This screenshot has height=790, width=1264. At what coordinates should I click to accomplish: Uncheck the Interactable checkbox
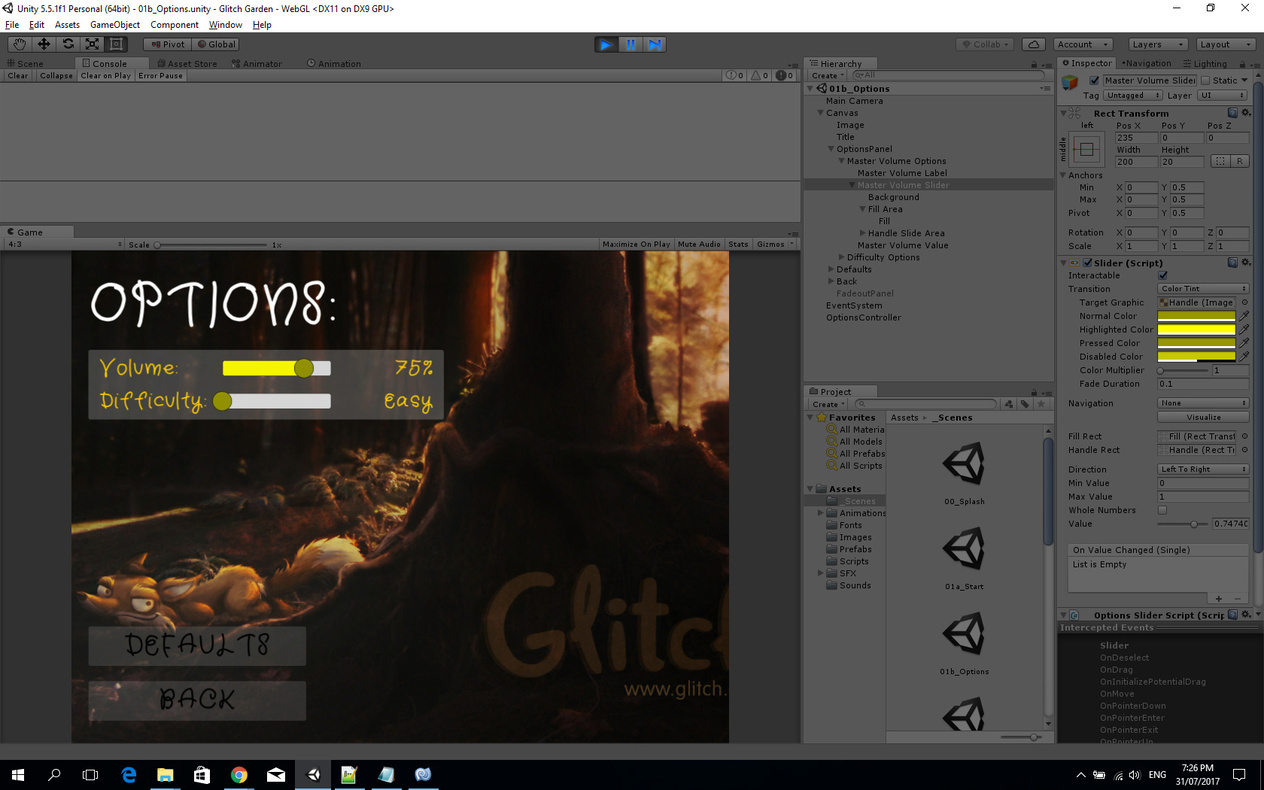[1162, 276]
